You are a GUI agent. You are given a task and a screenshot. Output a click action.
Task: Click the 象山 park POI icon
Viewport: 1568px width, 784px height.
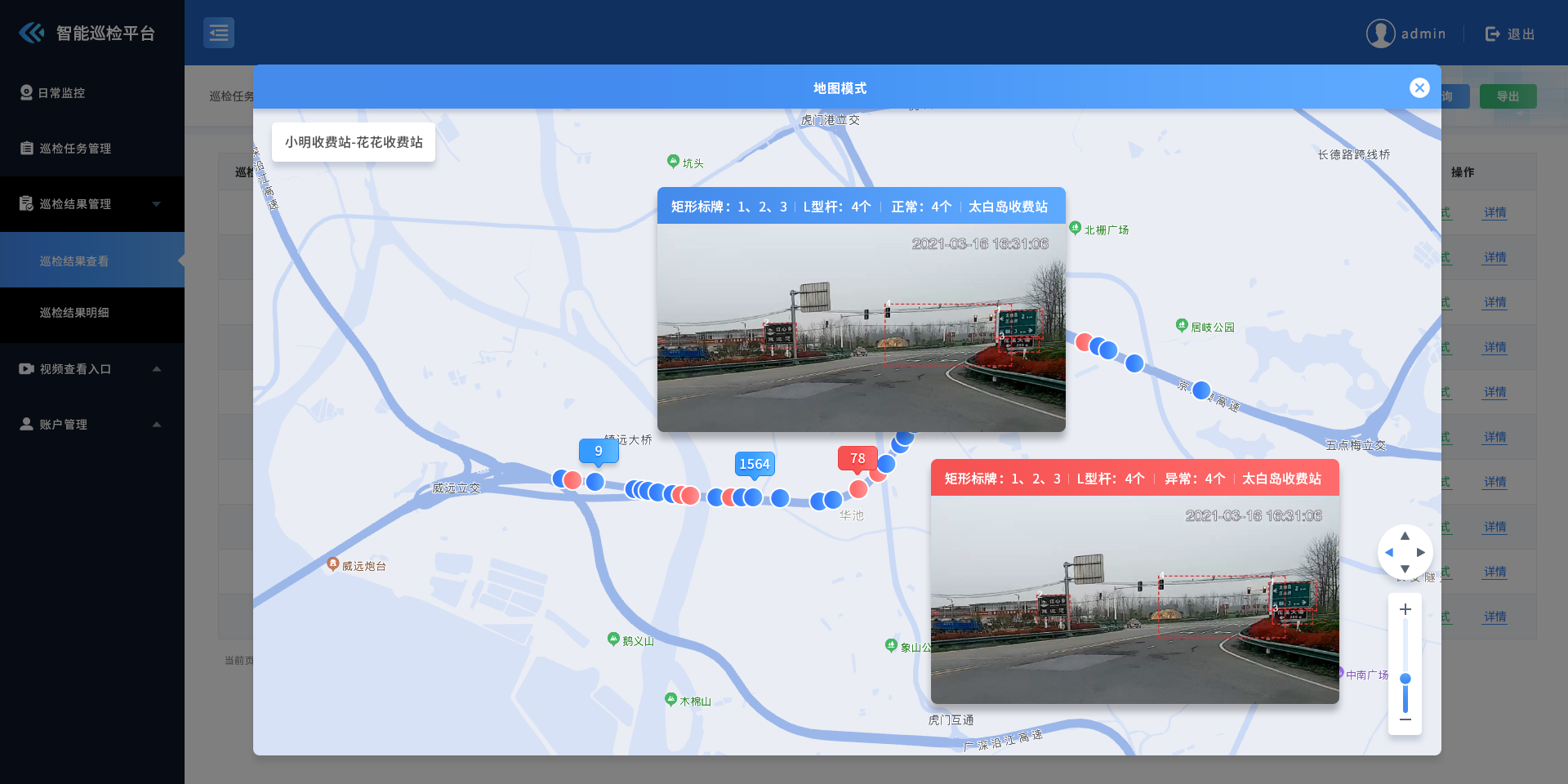pos(891,645)
